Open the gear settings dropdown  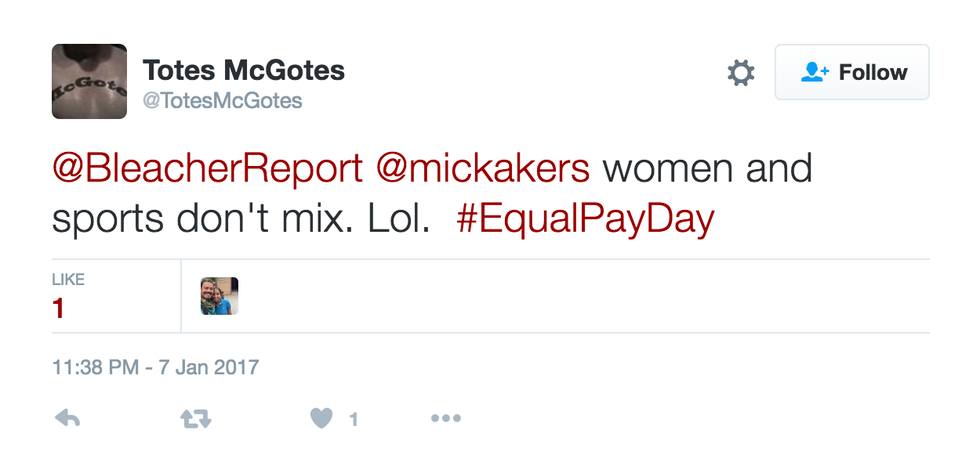tap(740, 73)
